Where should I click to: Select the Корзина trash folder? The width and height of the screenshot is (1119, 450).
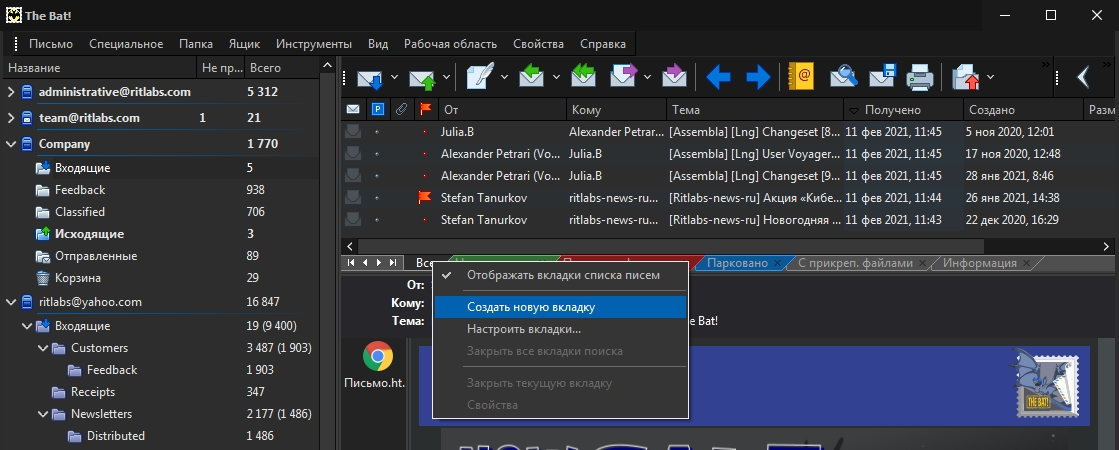(78, 278)
